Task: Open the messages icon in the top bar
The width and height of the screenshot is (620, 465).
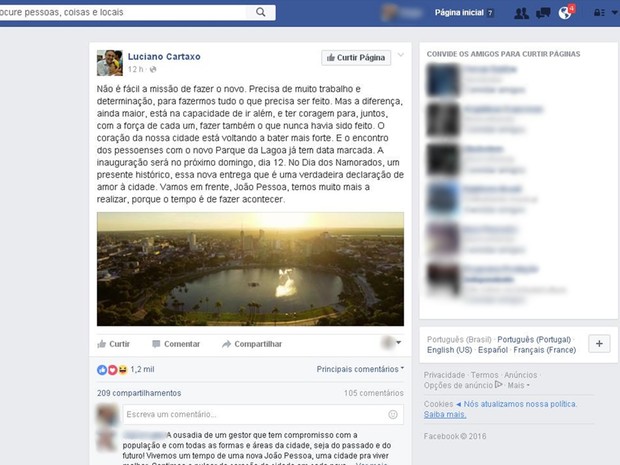Action: (543, 13)
